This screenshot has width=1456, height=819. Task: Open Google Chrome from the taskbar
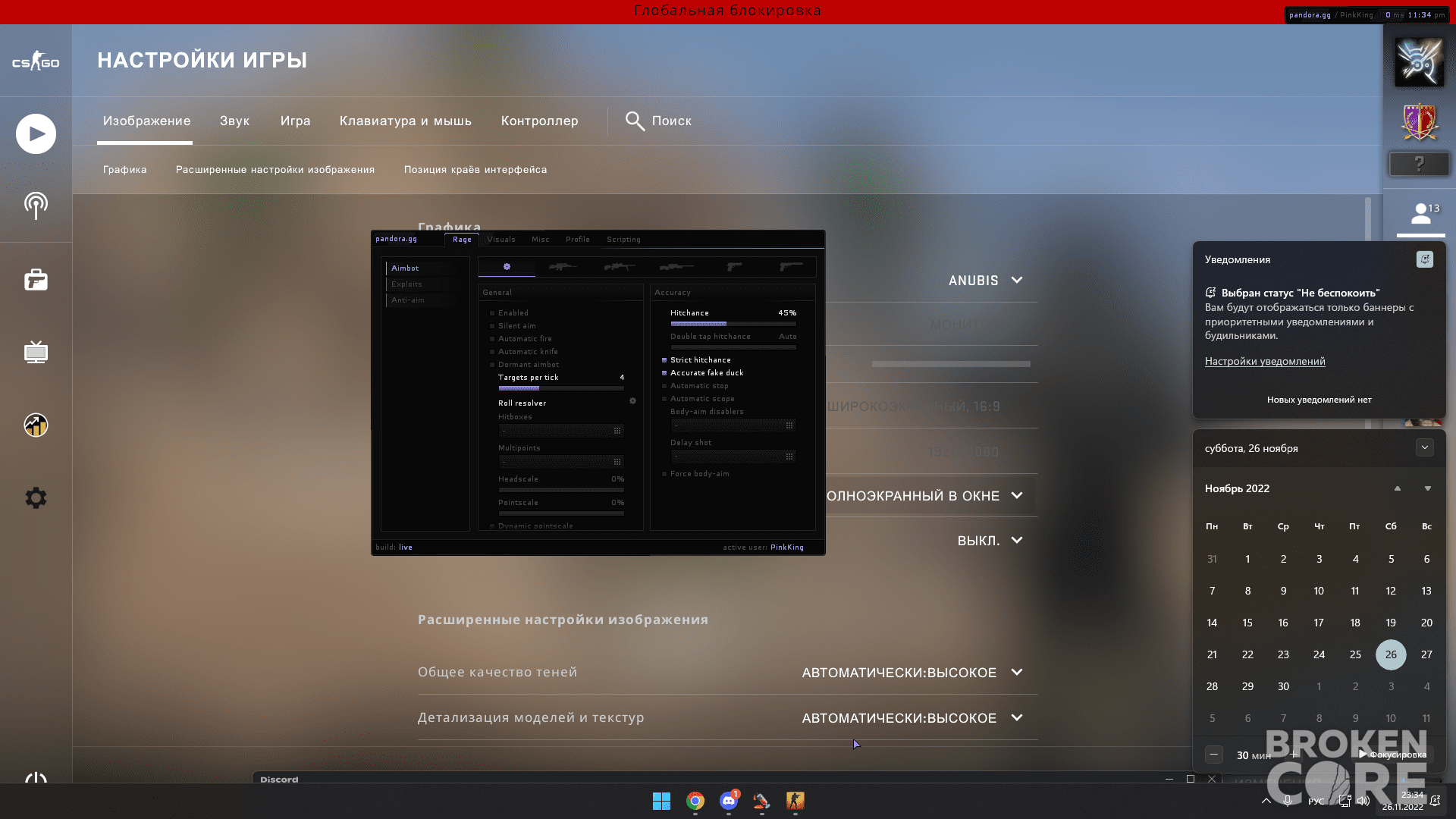(x=695, y=801)
